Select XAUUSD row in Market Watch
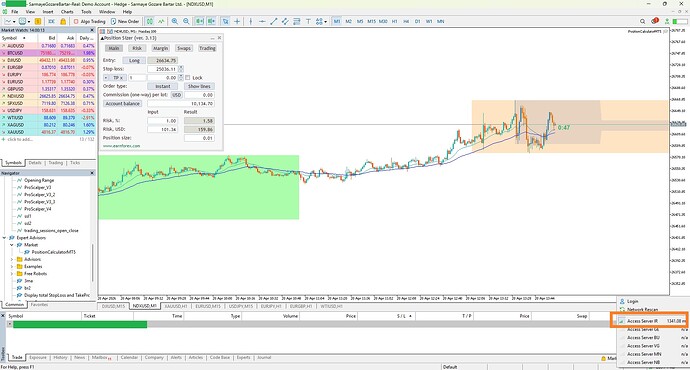Image resolution: width=690 pixels, height=370 pixels. tap(48, 132)
